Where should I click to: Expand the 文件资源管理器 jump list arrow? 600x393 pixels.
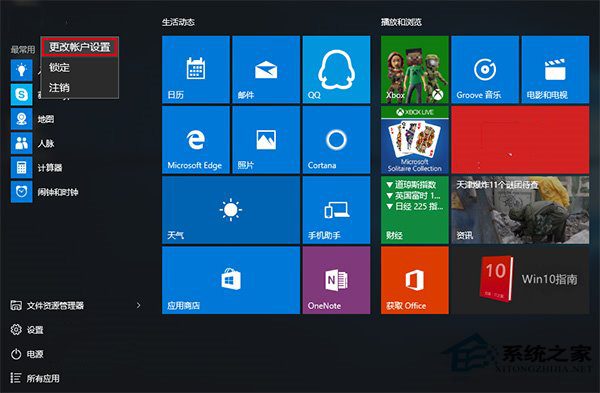click(139, 305)
